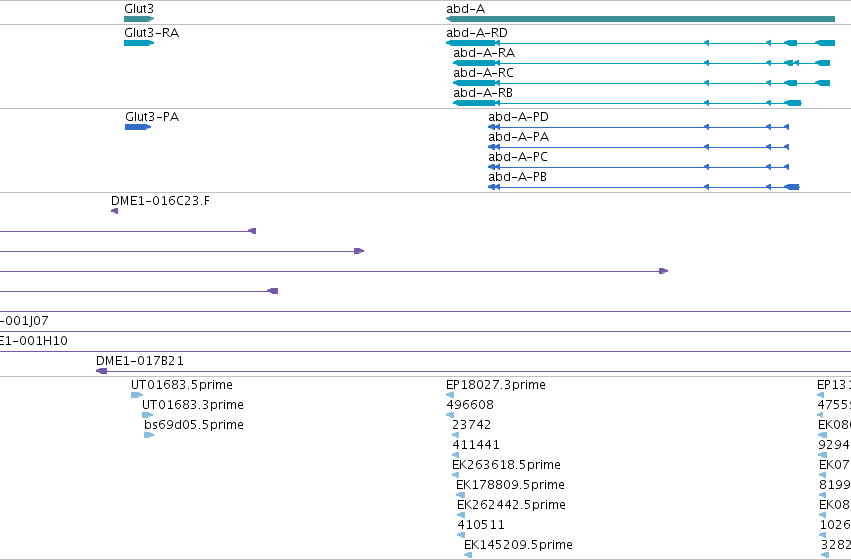The image size is (851, 560).
Task: Click the EK262442.5prime label
Action: [511, 505]
